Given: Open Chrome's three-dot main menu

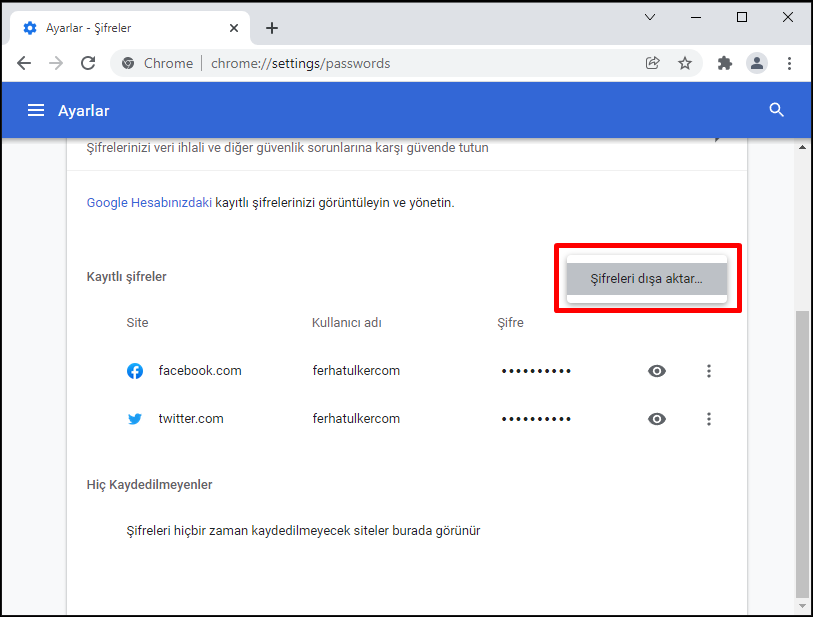Looking at the screenshot, I should click(x=789, y=63).
